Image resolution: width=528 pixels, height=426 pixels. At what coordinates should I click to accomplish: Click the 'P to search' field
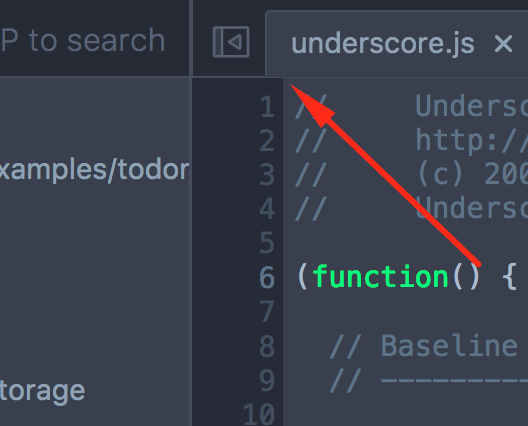pos(82,40)
